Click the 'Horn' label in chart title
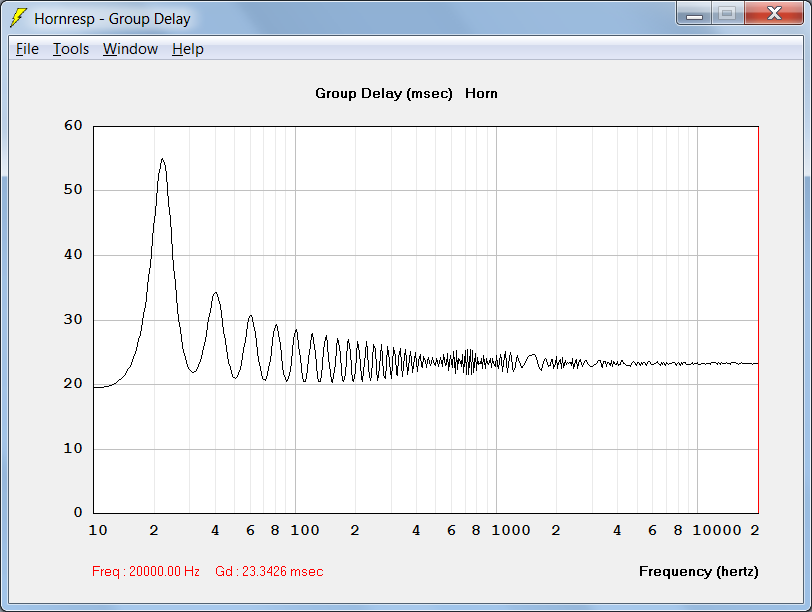 481,94
